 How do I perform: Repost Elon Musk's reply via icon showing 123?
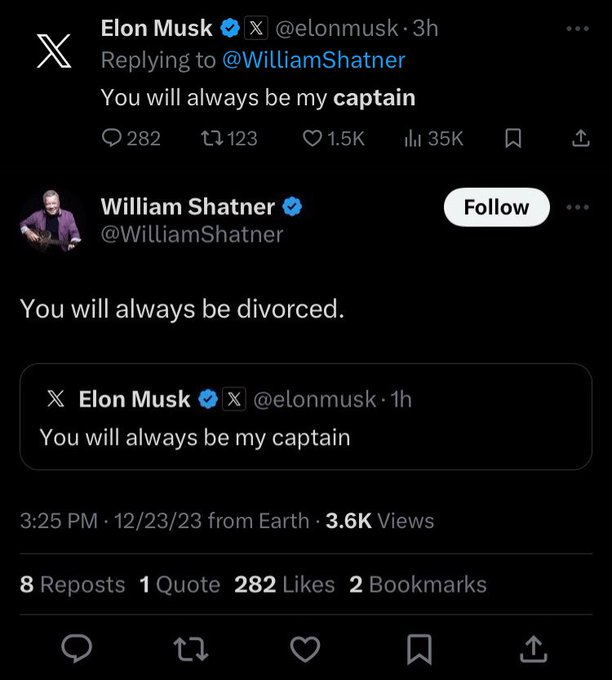point(229,138)
